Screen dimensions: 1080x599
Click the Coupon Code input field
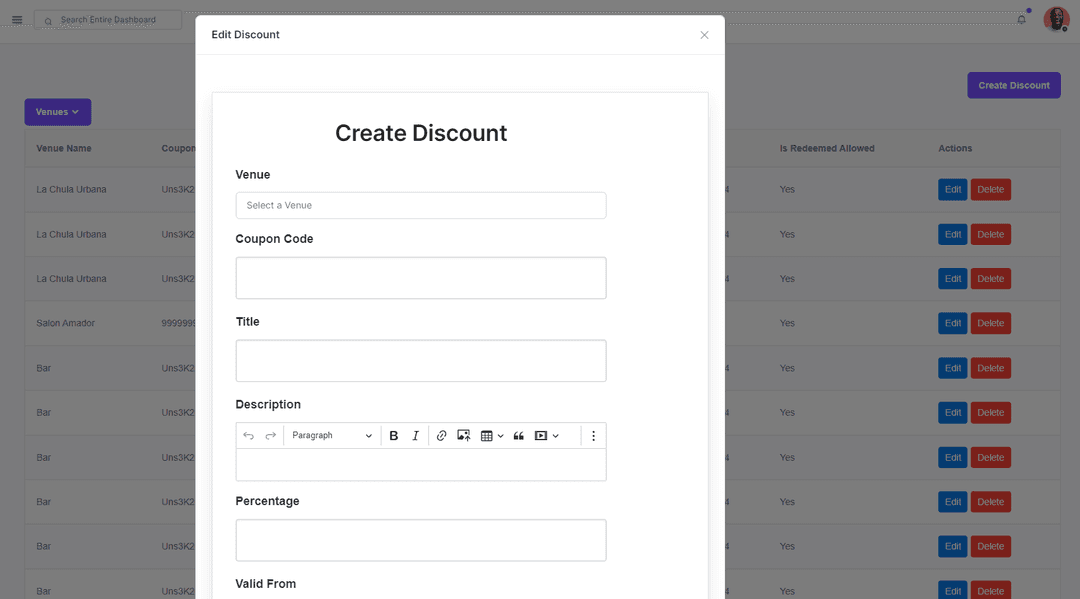pyautogui.click(x=421, y=278)
